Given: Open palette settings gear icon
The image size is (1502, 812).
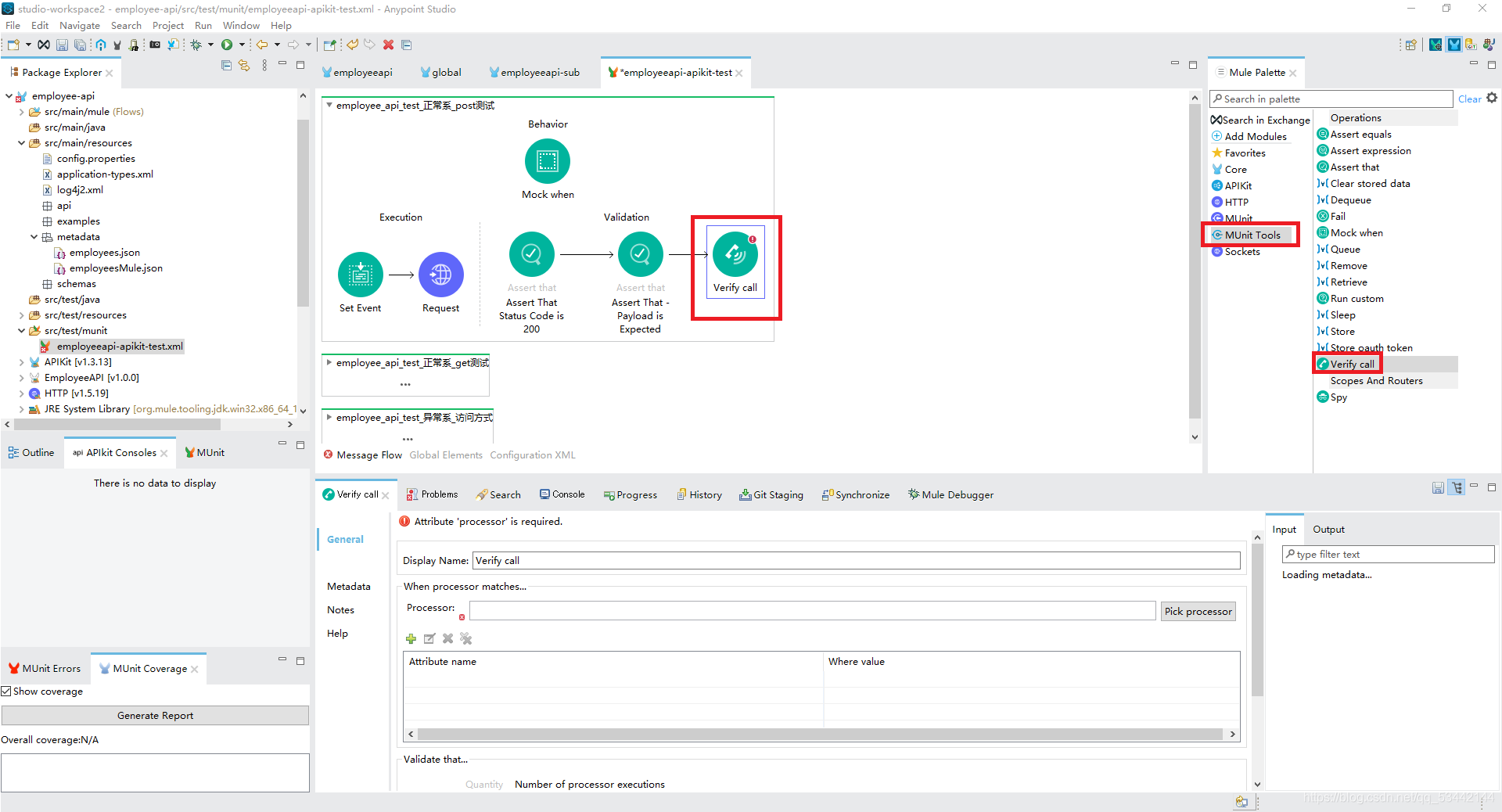Looking at the screenshot, I should click(1491, 98).
